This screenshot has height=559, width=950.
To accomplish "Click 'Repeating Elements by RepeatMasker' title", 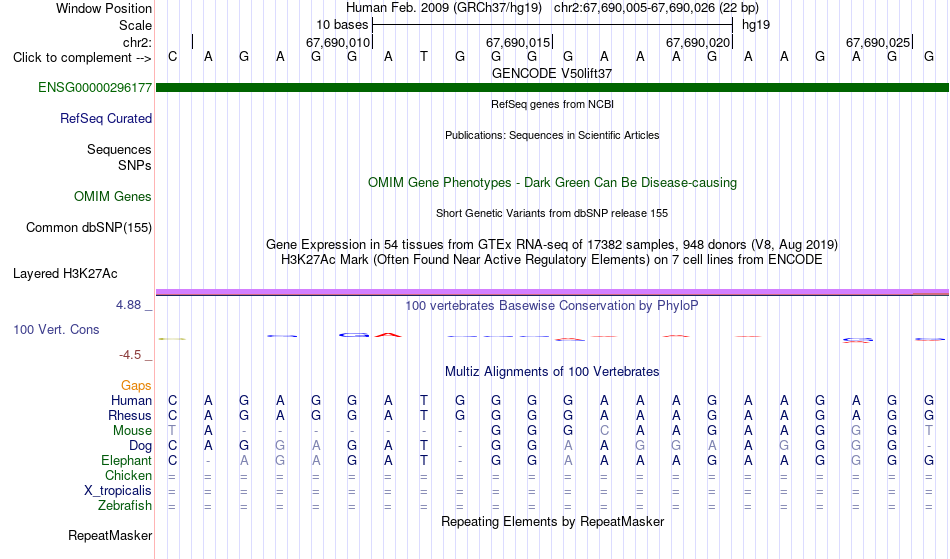I will [552, 522].
